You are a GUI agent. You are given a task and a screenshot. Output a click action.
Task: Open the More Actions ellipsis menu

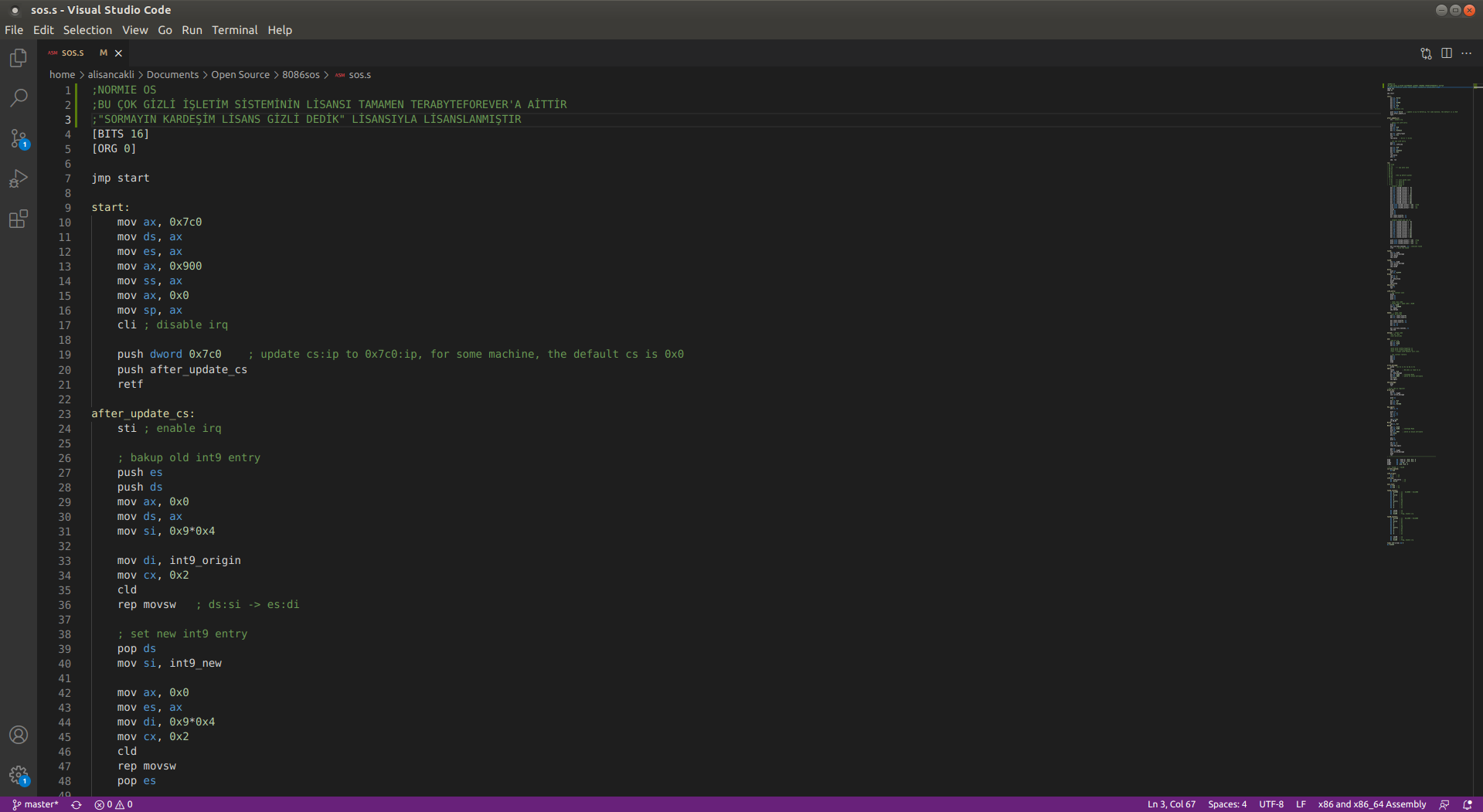tap(1468, 53)
